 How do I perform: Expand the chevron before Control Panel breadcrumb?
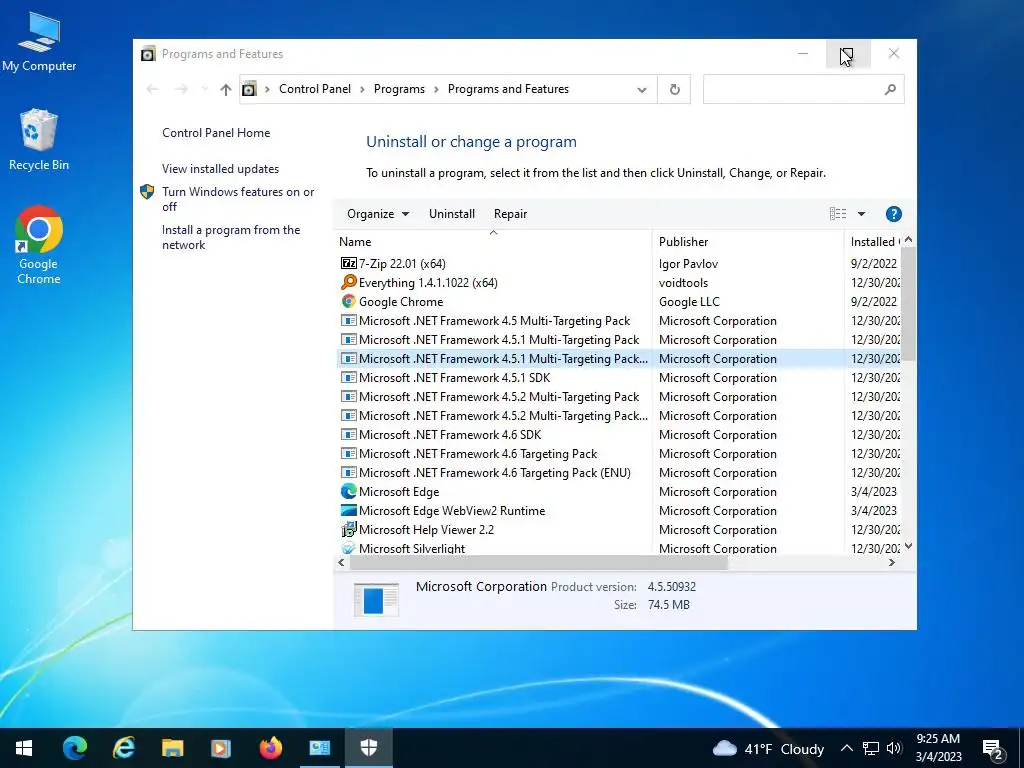coord(267,89)
